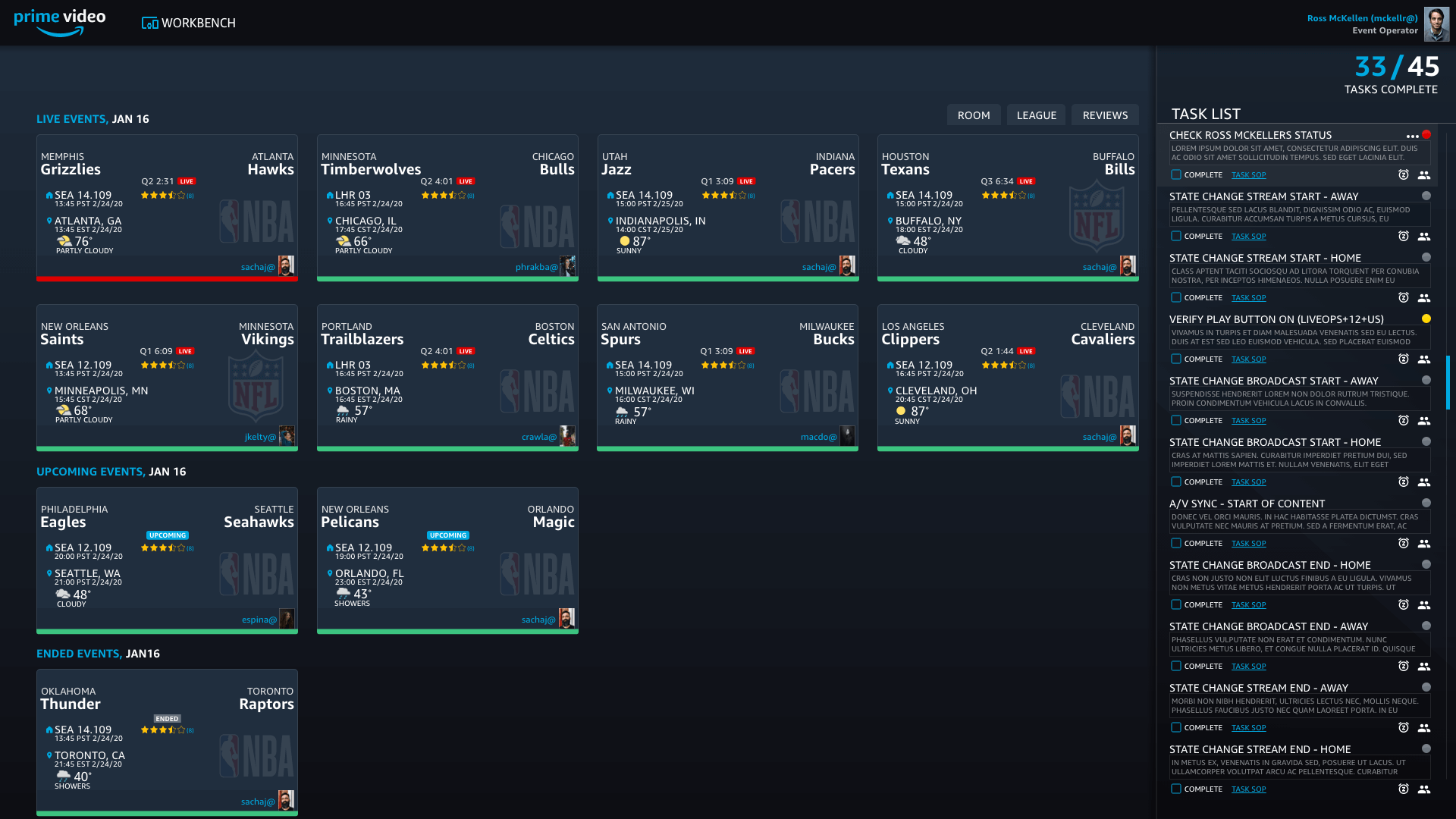
Task: Check Complete for State Change Stream End - Home
Action: click(x=1176, y=789)
